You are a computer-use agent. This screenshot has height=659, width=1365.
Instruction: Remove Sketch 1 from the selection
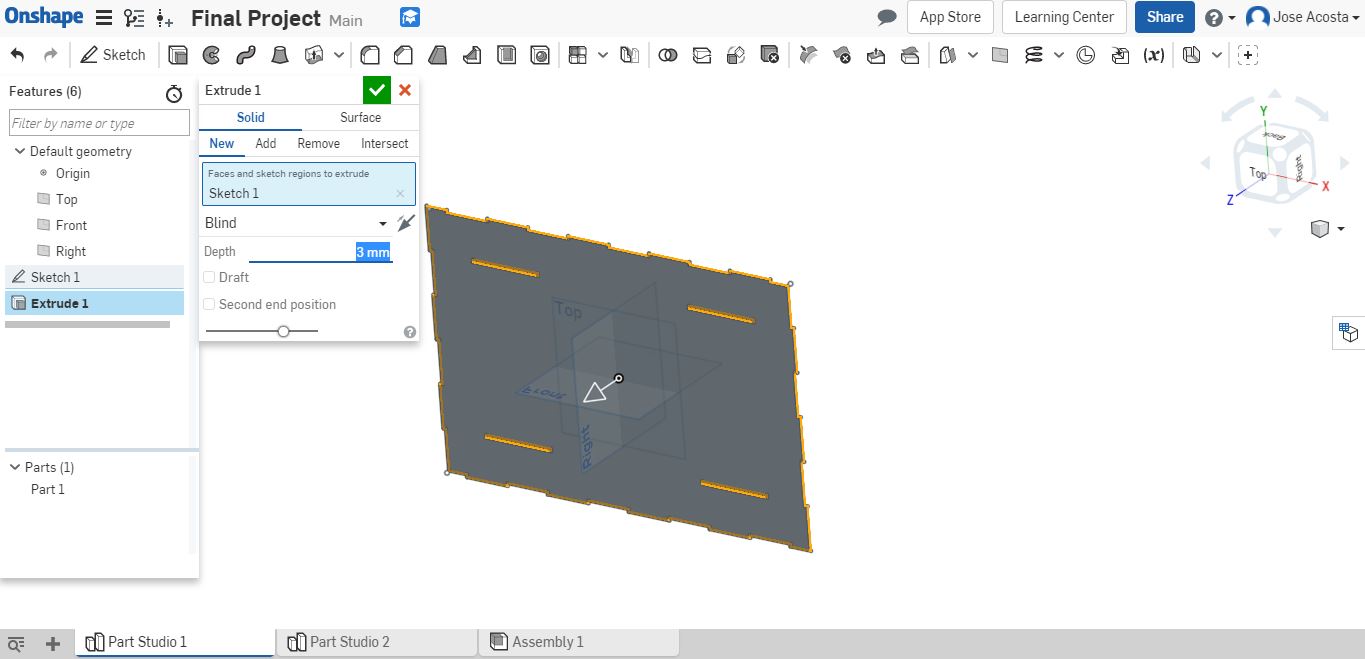point(400,194)
